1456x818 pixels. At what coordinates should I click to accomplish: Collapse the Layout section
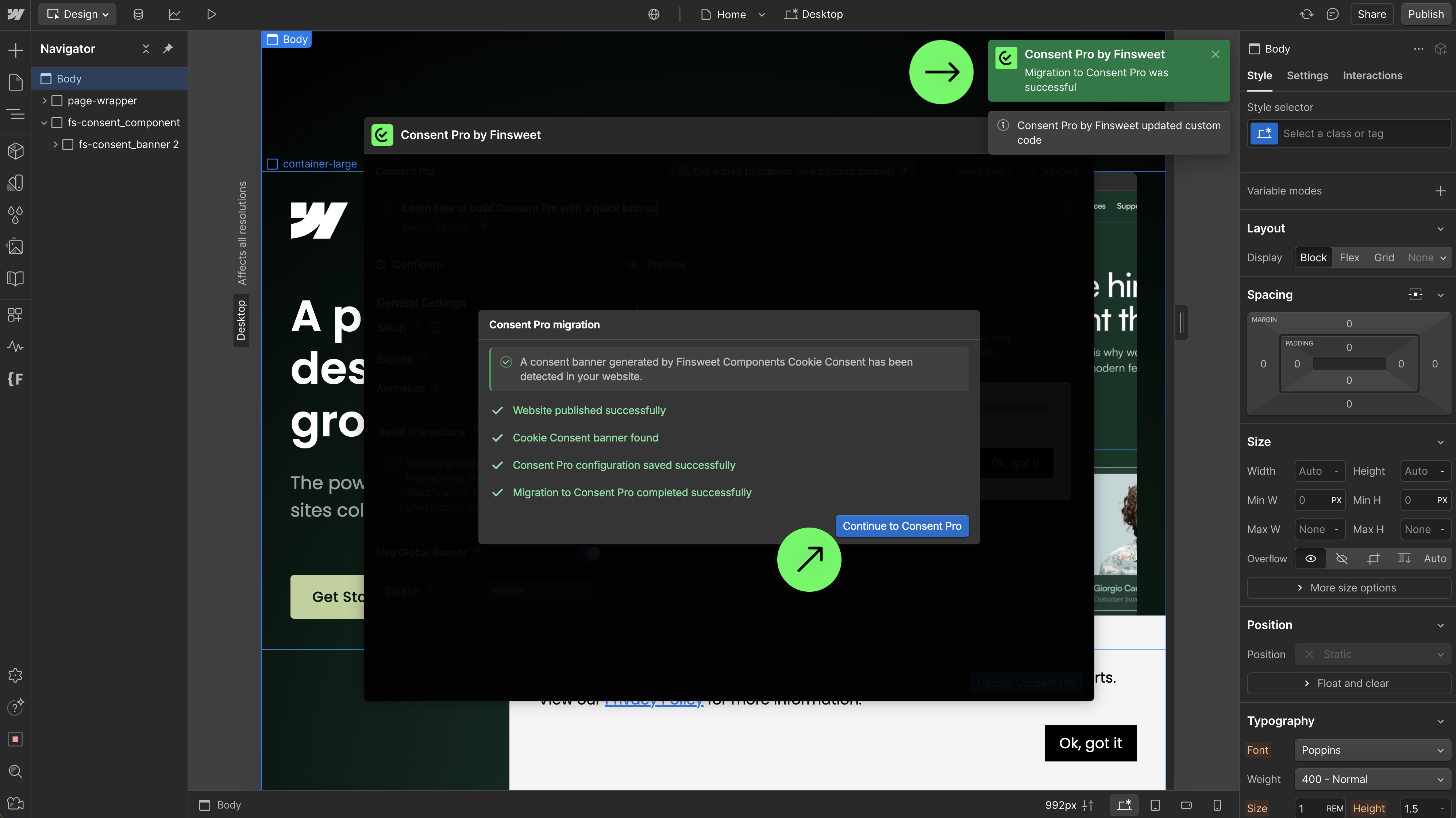click(1440, 228)
